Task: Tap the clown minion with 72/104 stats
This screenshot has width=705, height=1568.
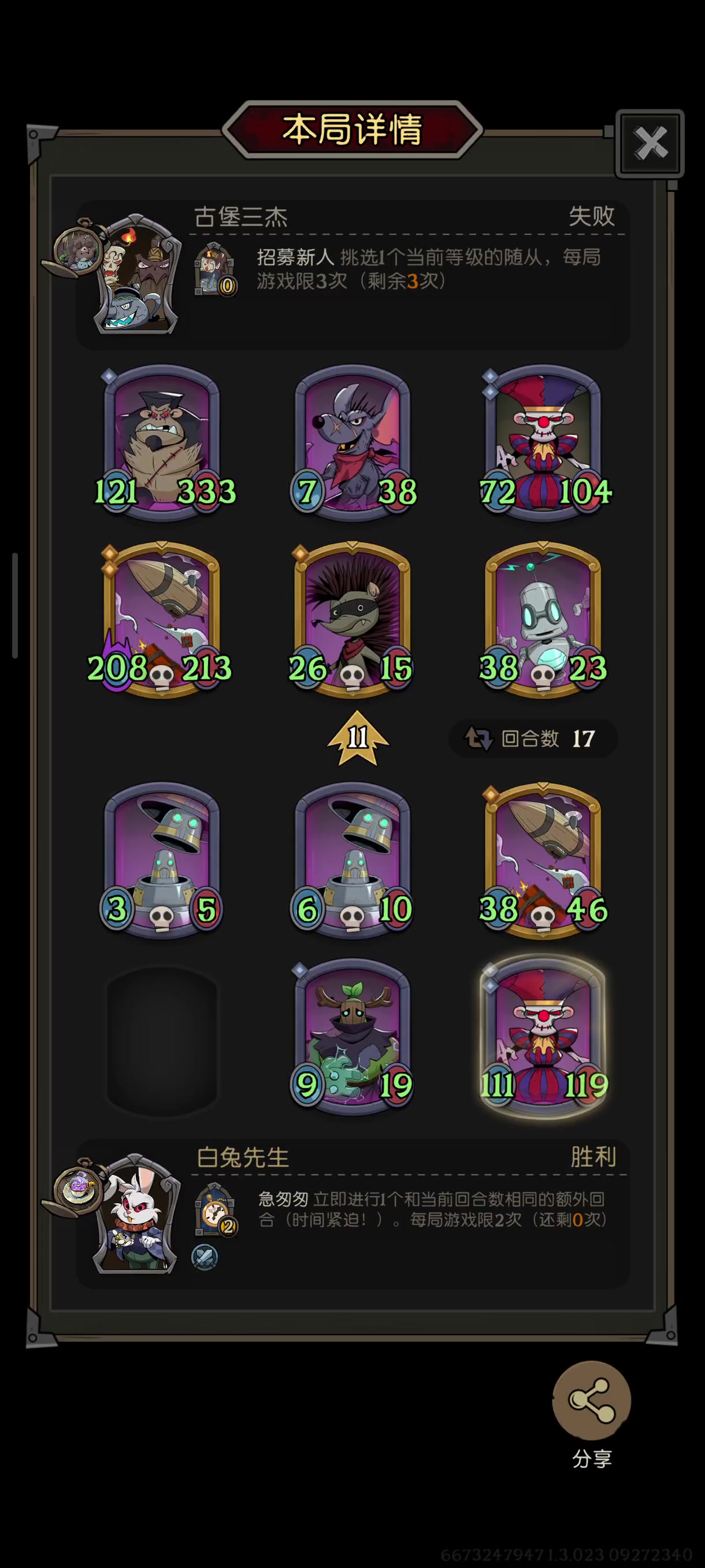Action: [543, 443]
